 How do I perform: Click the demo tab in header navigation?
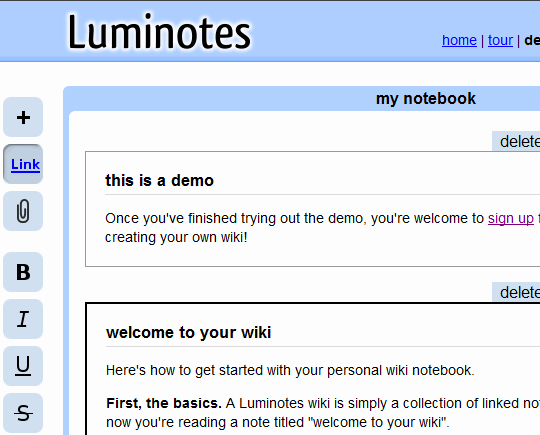click(532, 40)
